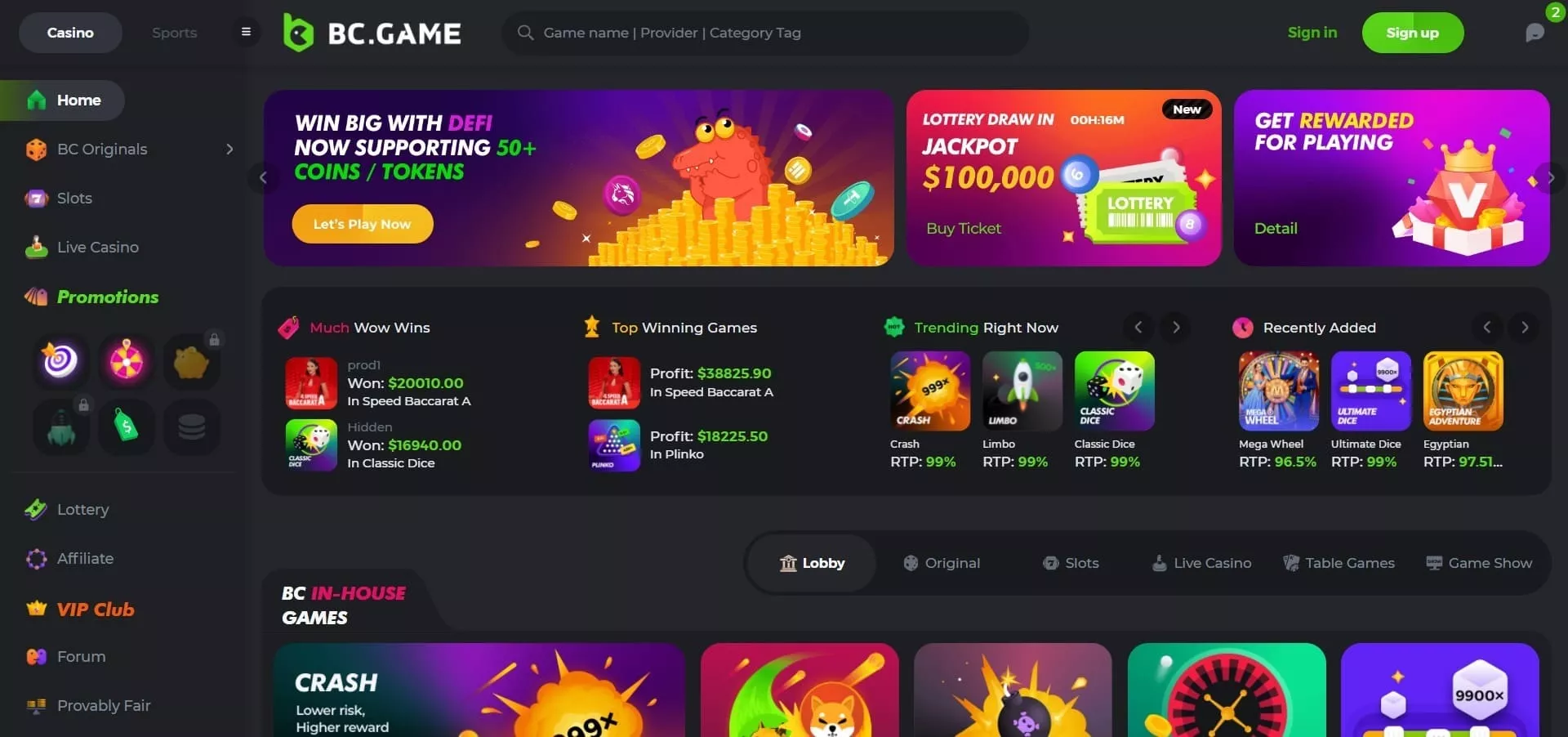Show previous Recently Added games
This screenshot has height=737, width=1568.
pos(1487,328)
